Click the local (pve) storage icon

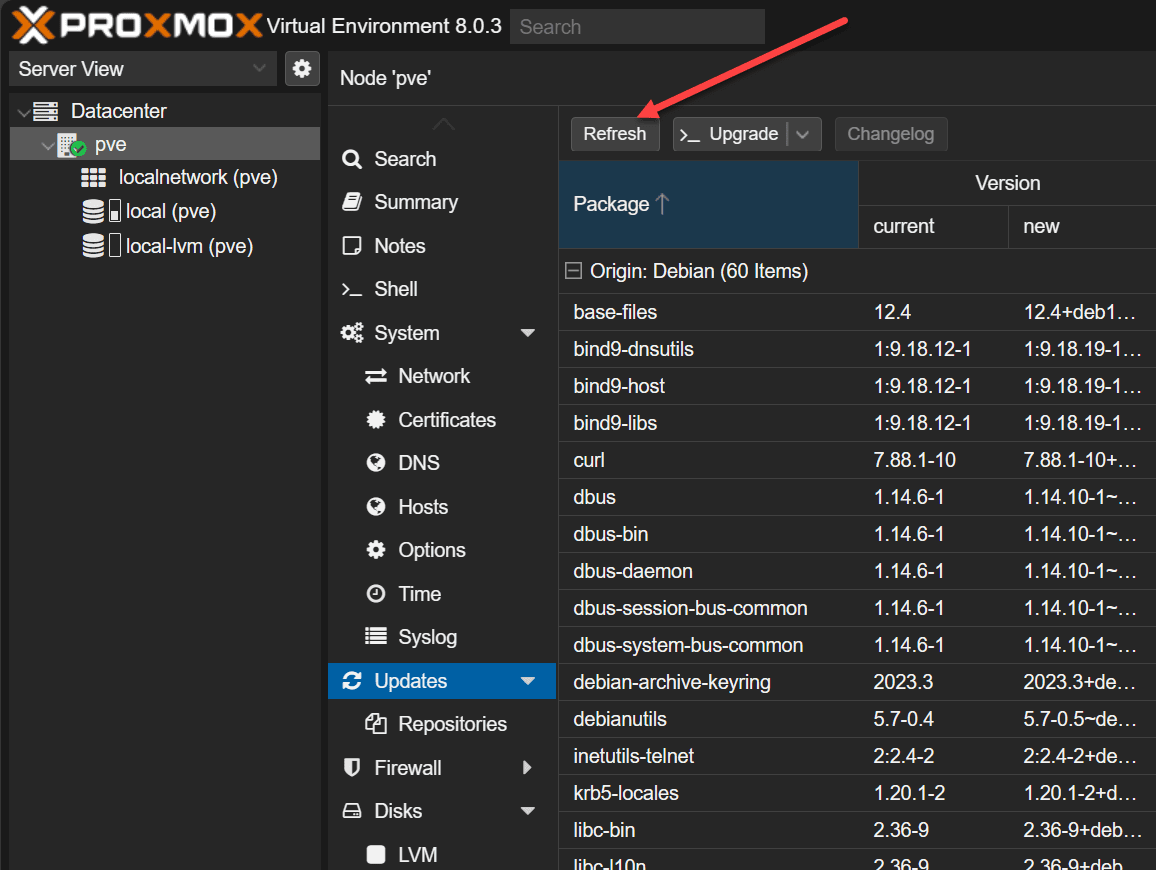[x=94, y=212]
